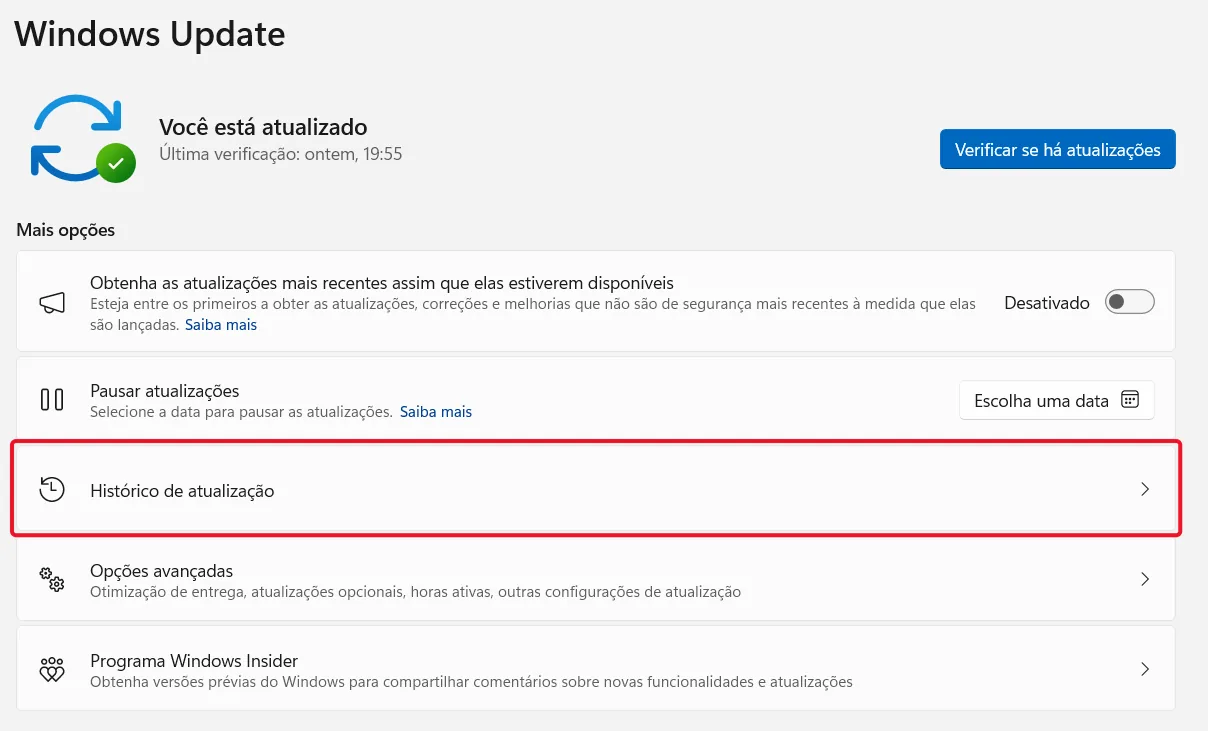Click the history clock icon

pyautogui.click(x=52, y=489)
